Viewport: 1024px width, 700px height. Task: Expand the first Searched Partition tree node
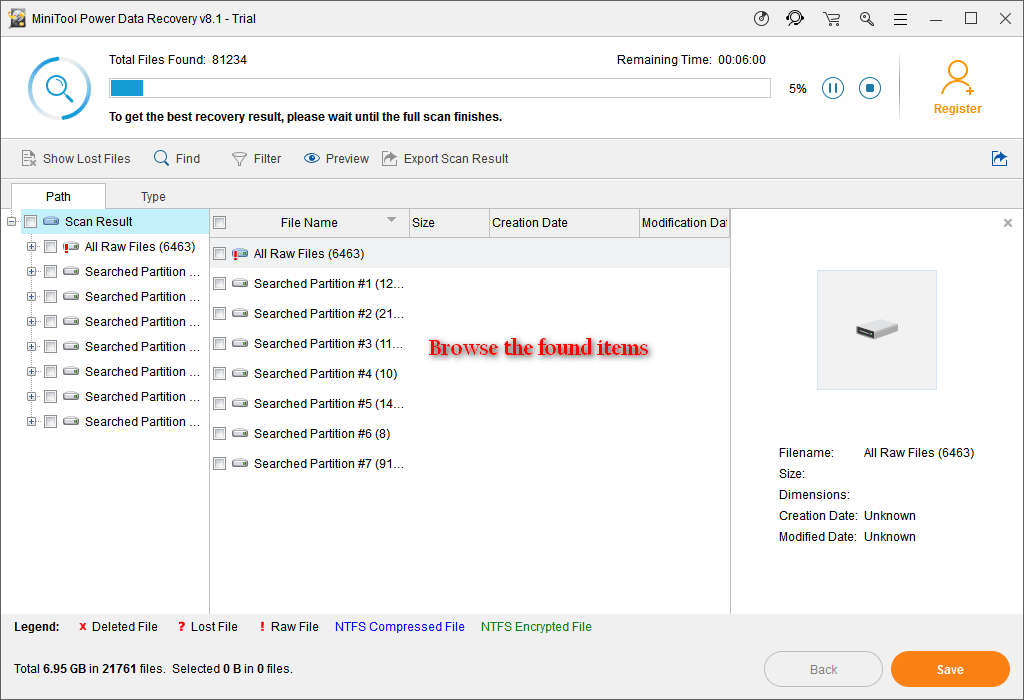tap(31, 272)
